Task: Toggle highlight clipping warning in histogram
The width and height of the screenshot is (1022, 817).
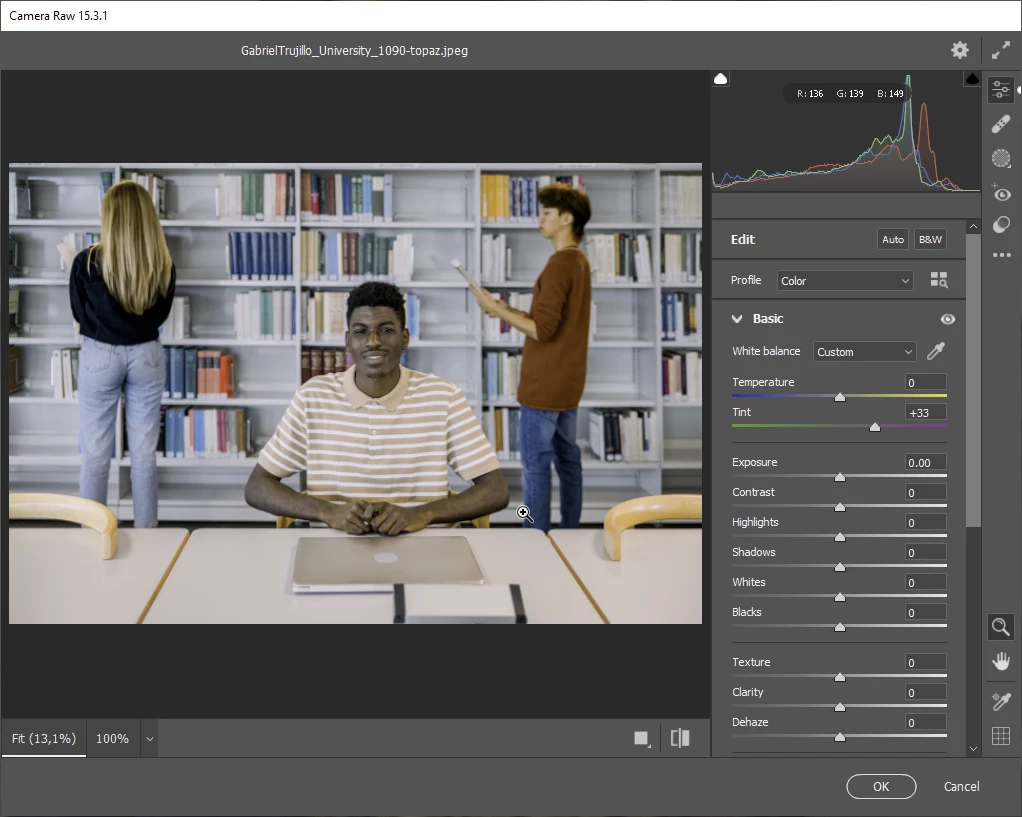Action: pyautogui.click(x=971, y=79)
